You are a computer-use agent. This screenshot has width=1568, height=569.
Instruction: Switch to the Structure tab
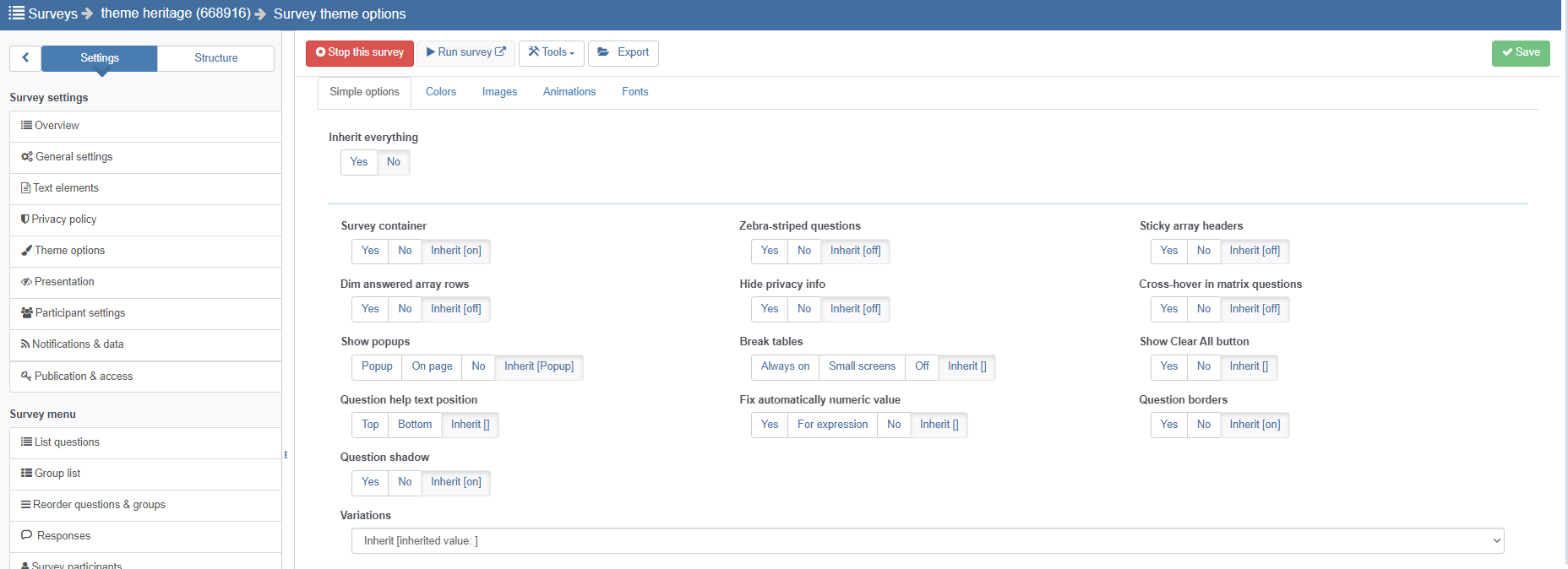215,58
